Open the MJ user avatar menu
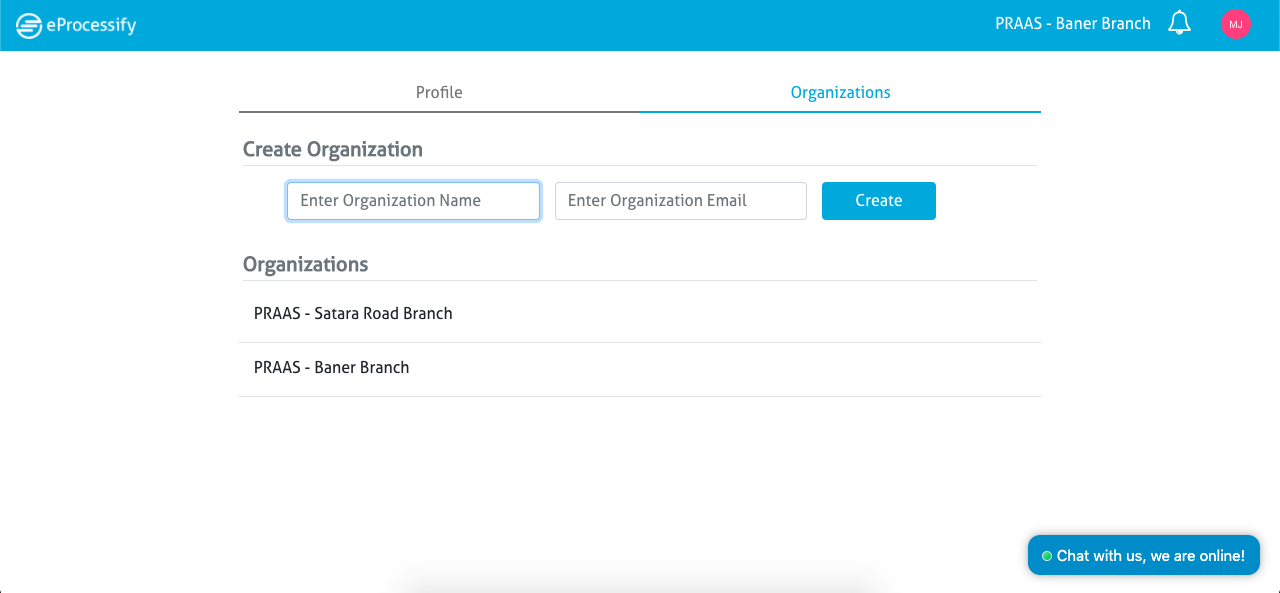Screen dimensions: 1280x593 [x=1236, y=24]
